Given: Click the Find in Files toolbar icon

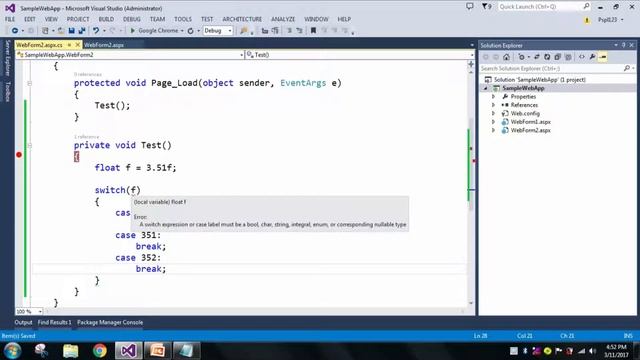Looking at the screenshot, I should pyautogui.click(x=244, y=31).
